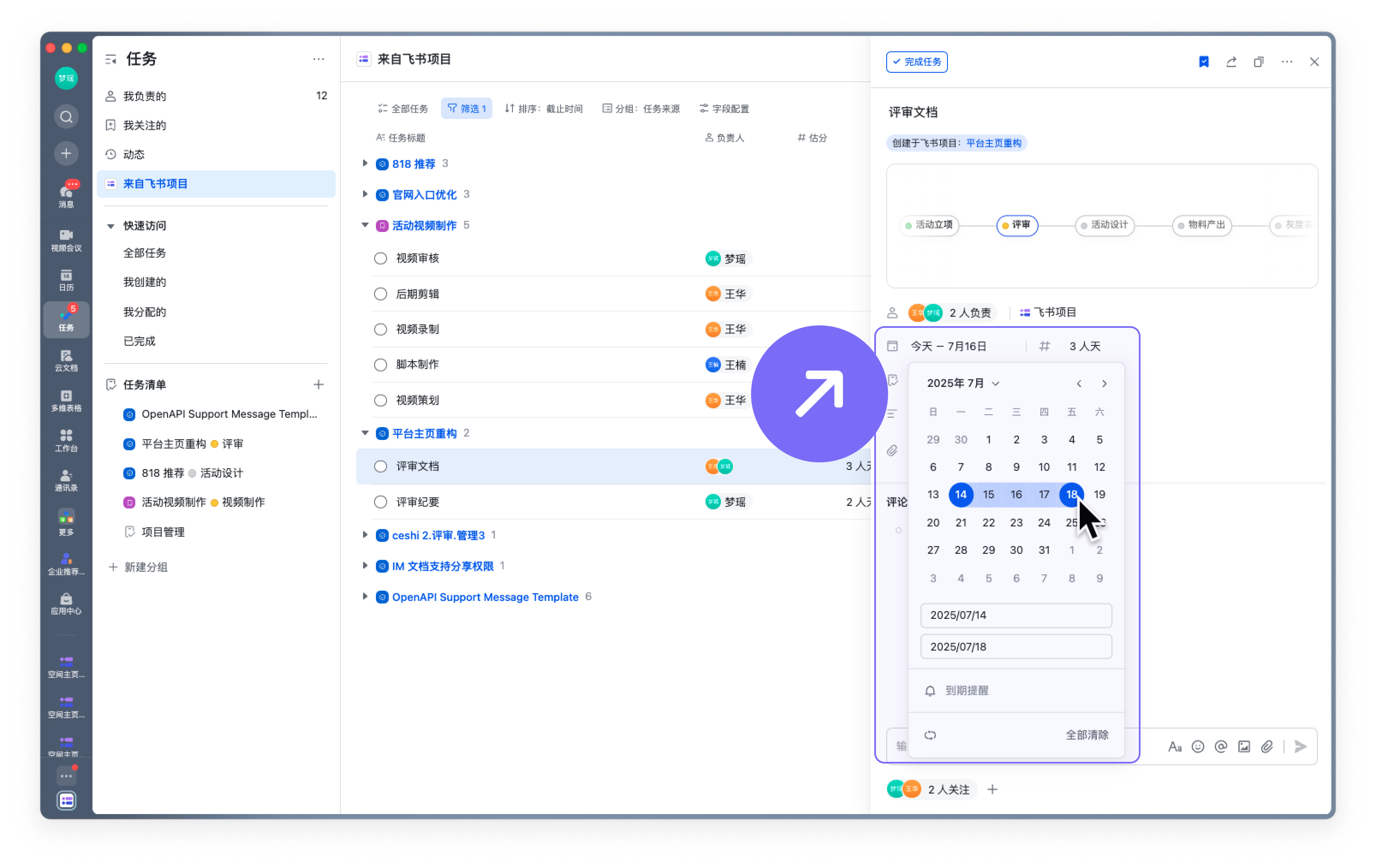
Task: Attach a file in comment box
Action: (1267, 746)
